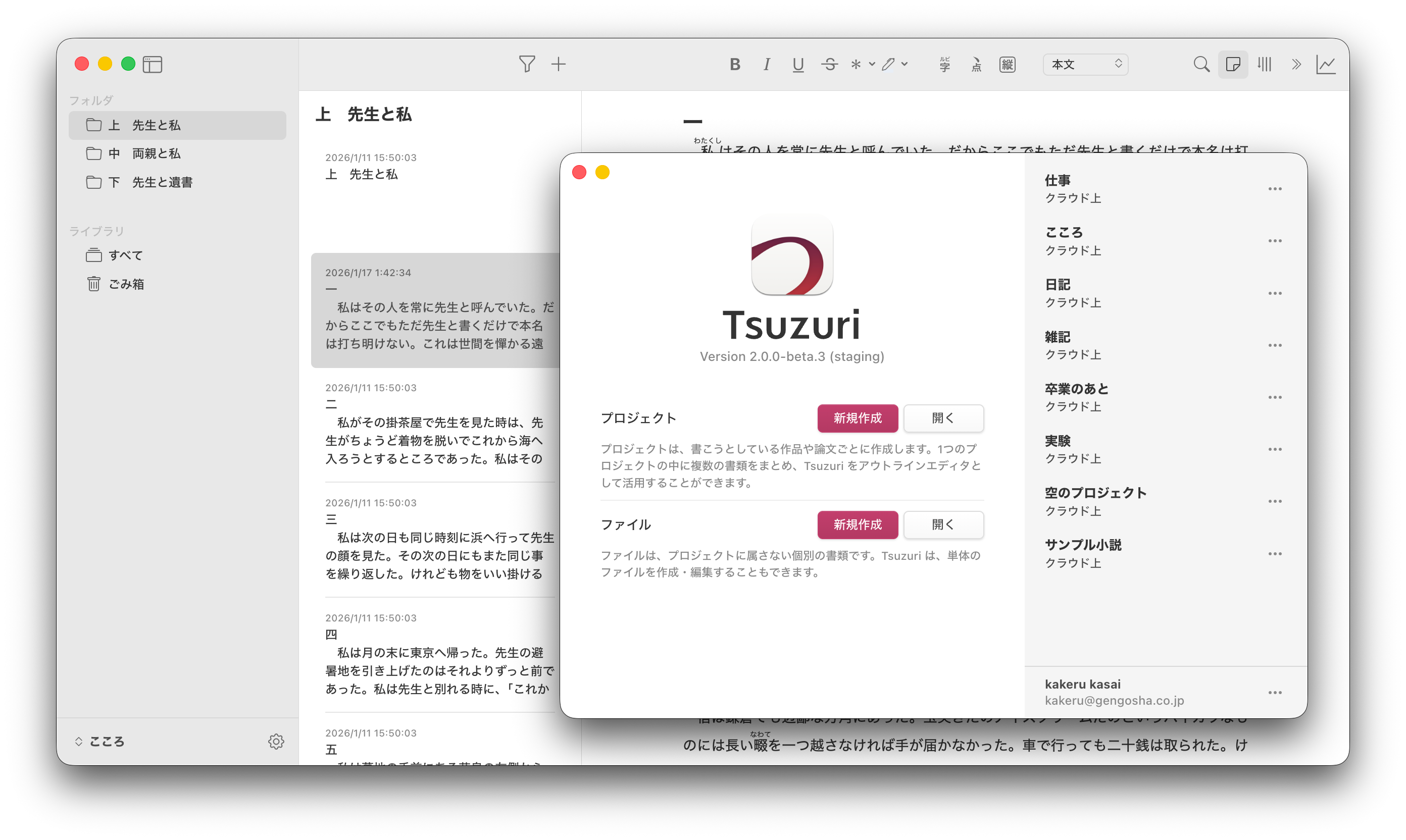Open the document search icon
Screen dimensions: 1406x840
1200,64
